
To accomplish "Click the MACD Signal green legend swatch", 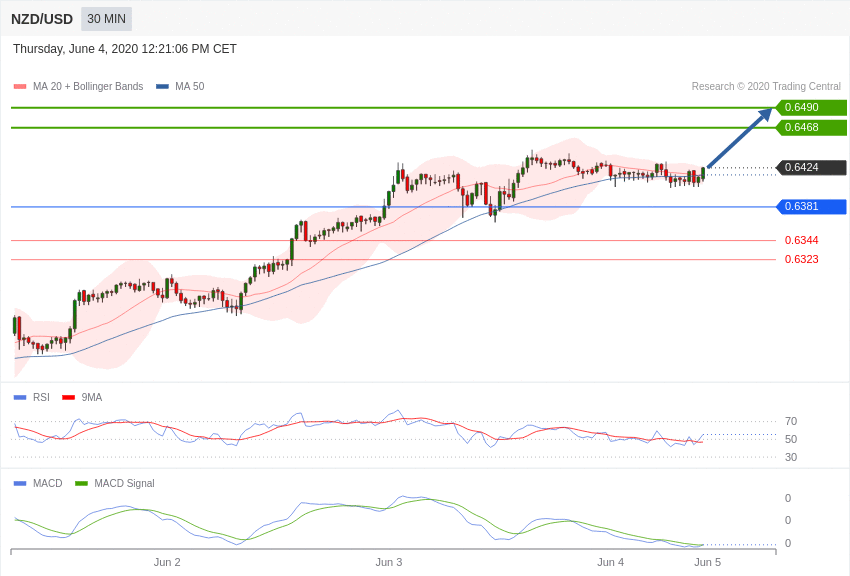I will click(x=81, y=483).
